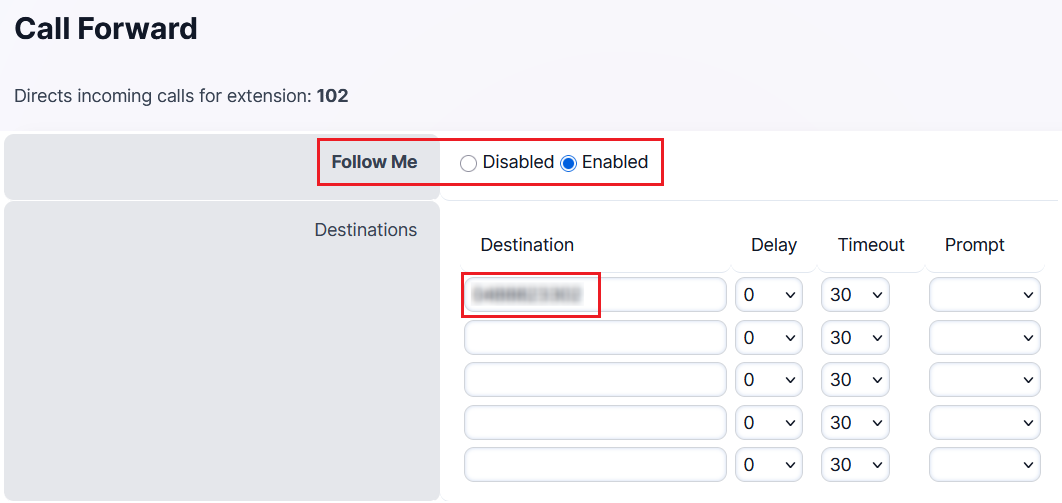Expand the fifth row Delay dropdown
This screenshot has width=1062, height=503.
coord(769,465)
